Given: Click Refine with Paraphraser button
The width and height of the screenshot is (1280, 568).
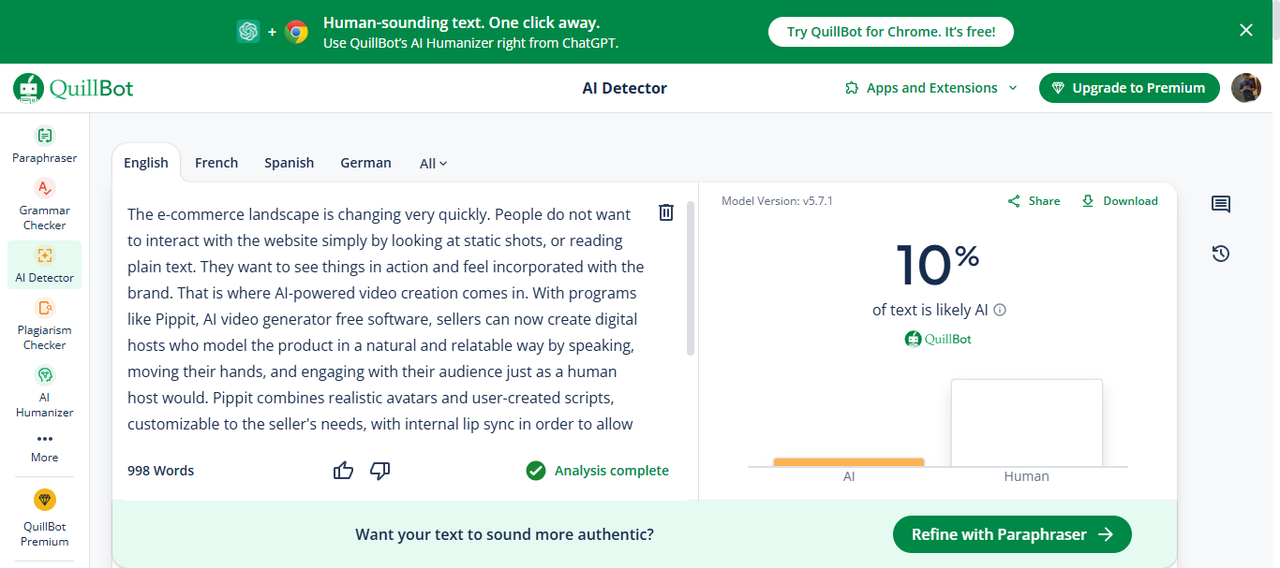Looking at the screenshot, I should [x=1011, y=534].
